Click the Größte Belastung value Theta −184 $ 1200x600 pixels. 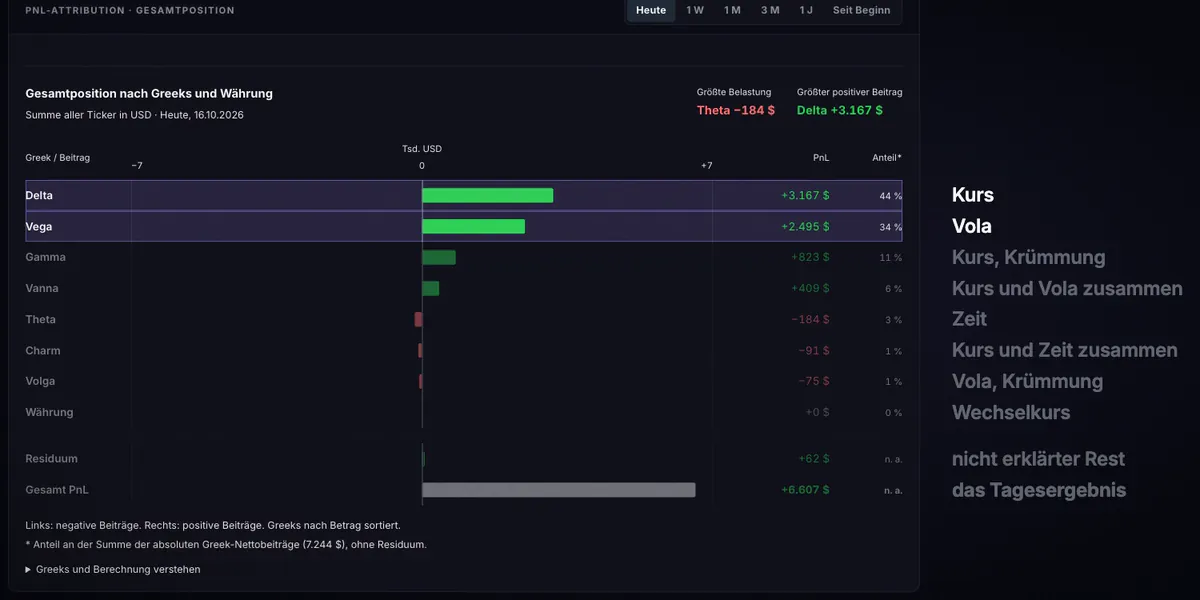[x=736, y=110]
